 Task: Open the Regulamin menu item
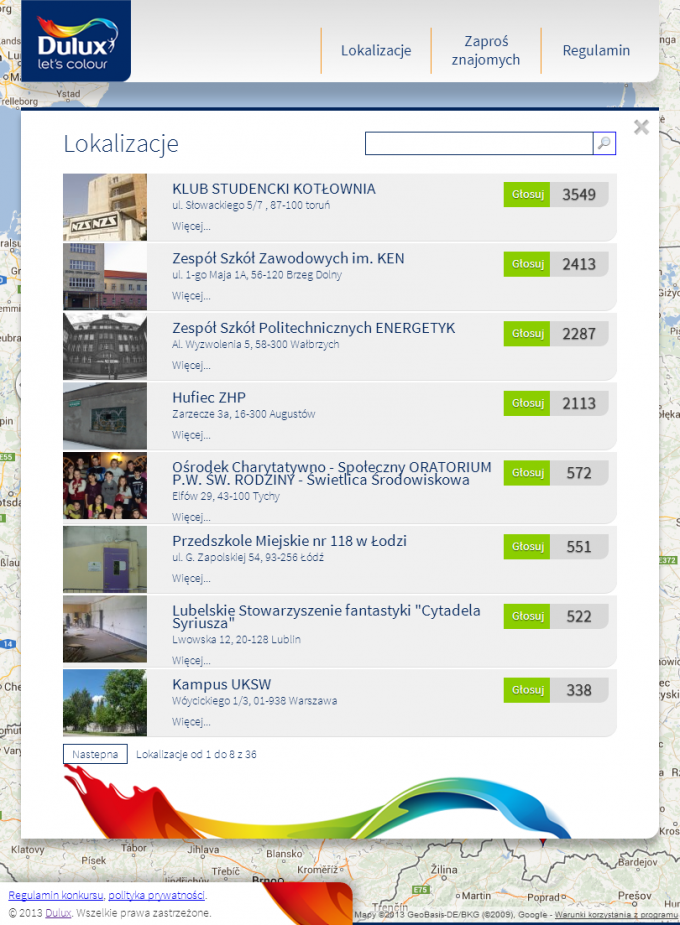click(x=596, y=51)
